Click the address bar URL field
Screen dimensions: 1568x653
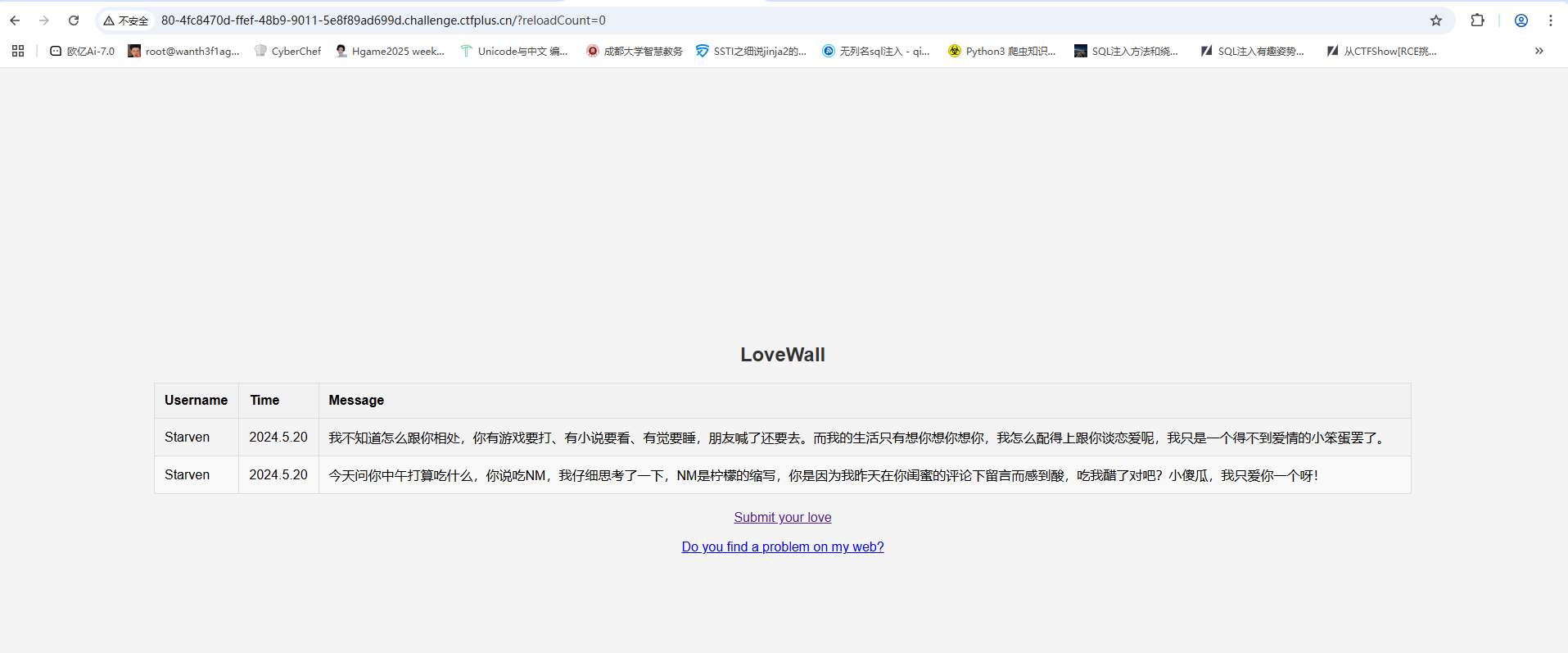click(737, 20)
